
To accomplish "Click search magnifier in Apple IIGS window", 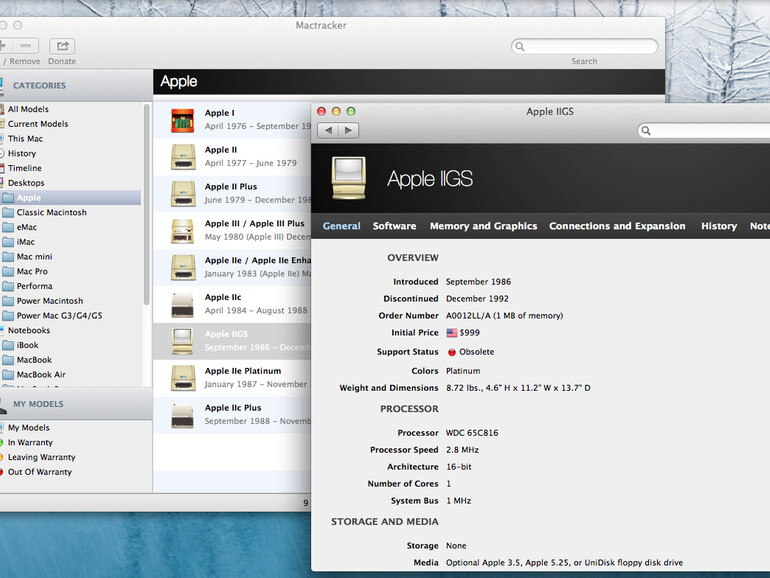I will pyautogui.click(x=646, y=131).
